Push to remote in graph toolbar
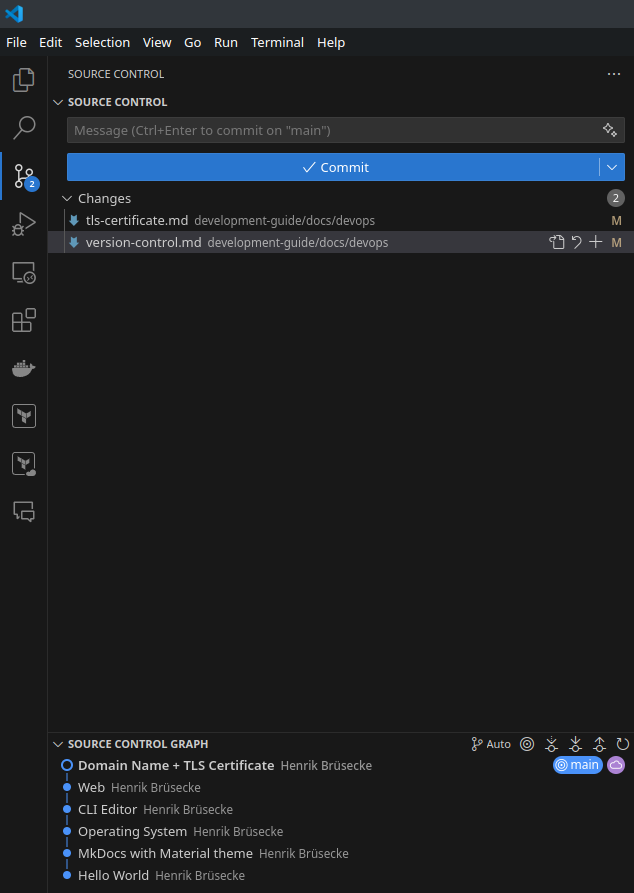Viewport: 634px width, 893px height. [599, 744]
